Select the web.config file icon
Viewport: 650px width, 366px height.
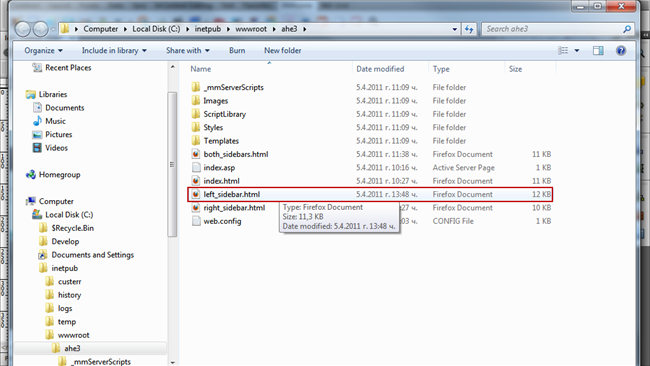[x=196, y=221]
